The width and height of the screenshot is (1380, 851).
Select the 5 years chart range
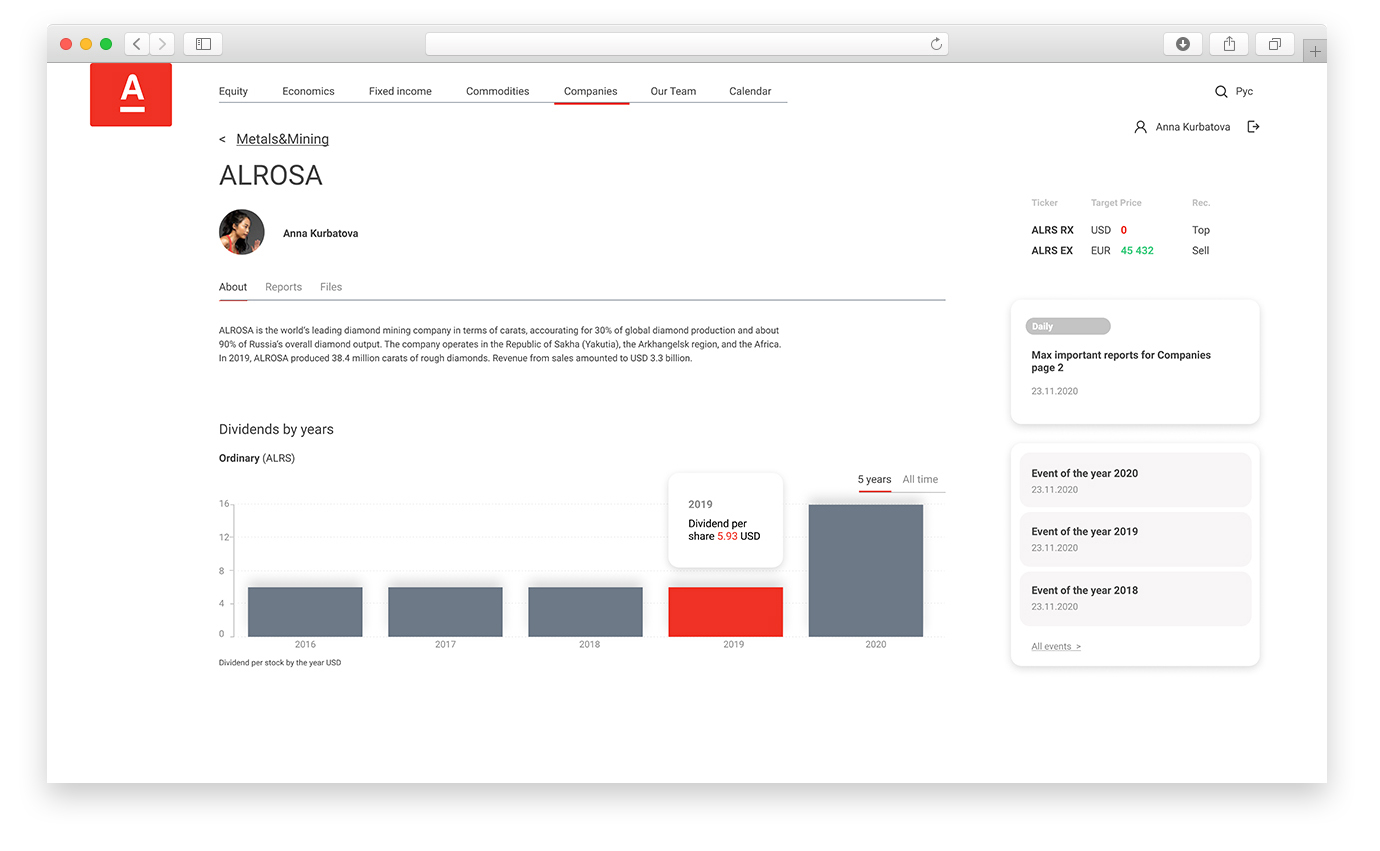874,479
